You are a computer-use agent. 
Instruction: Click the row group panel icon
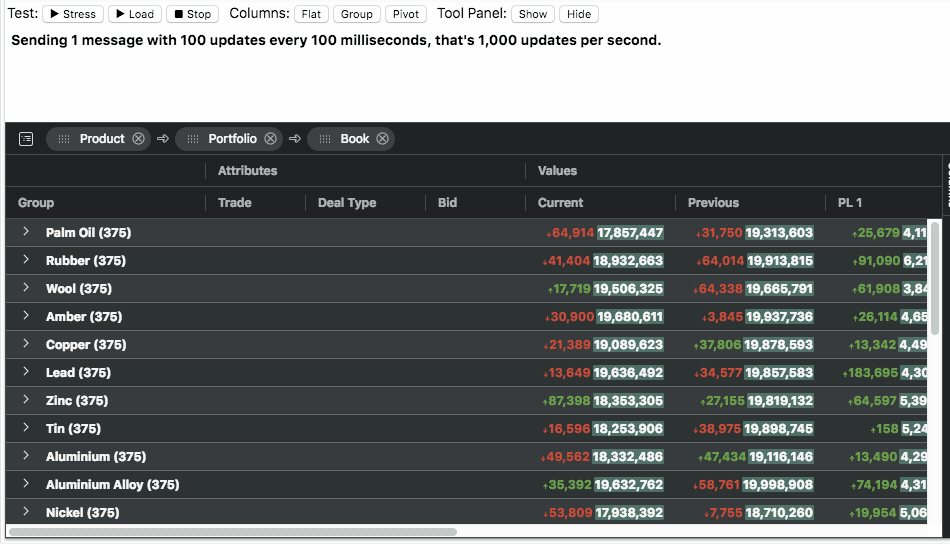(26, 139)
